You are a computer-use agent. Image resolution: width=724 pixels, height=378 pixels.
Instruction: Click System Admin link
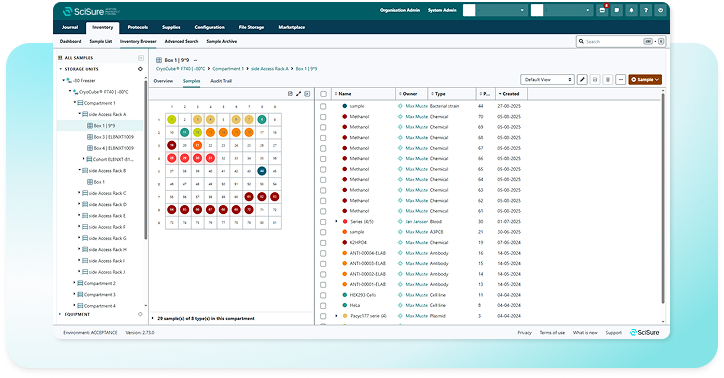tap(442, 10)
